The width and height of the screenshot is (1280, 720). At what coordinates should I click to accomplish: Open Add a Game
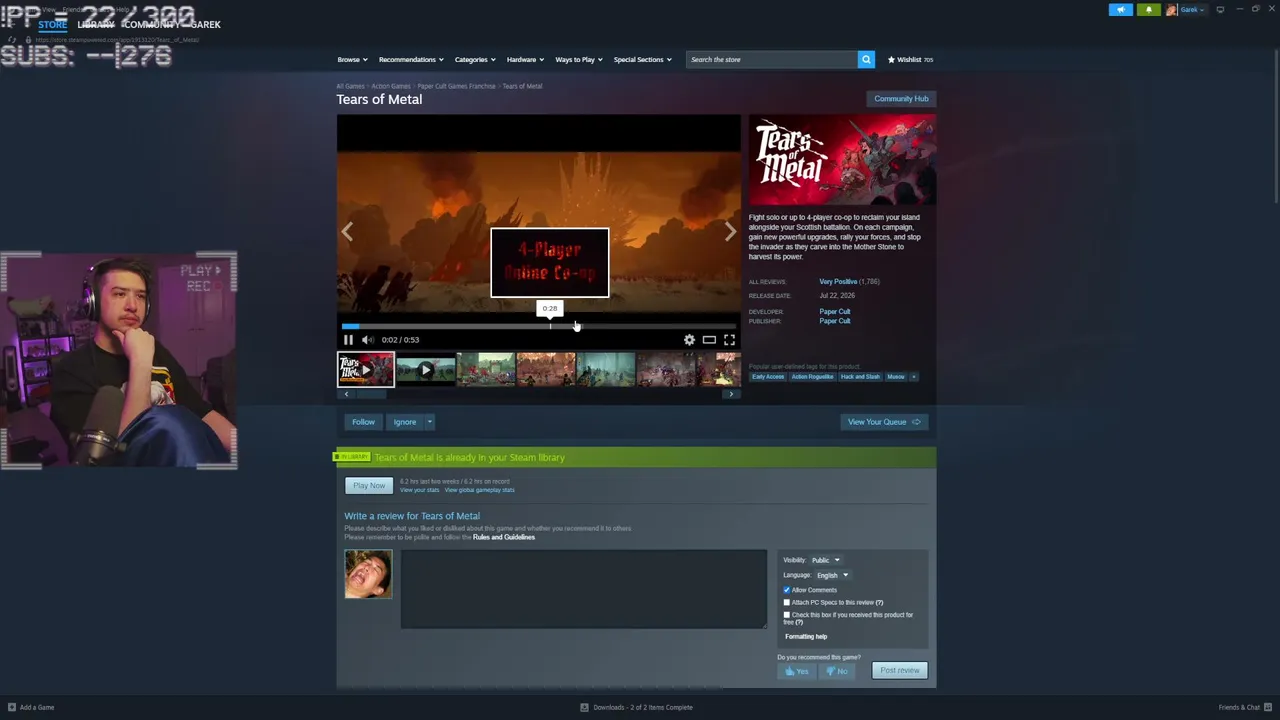pyautogui.click(x=31, y=707)
